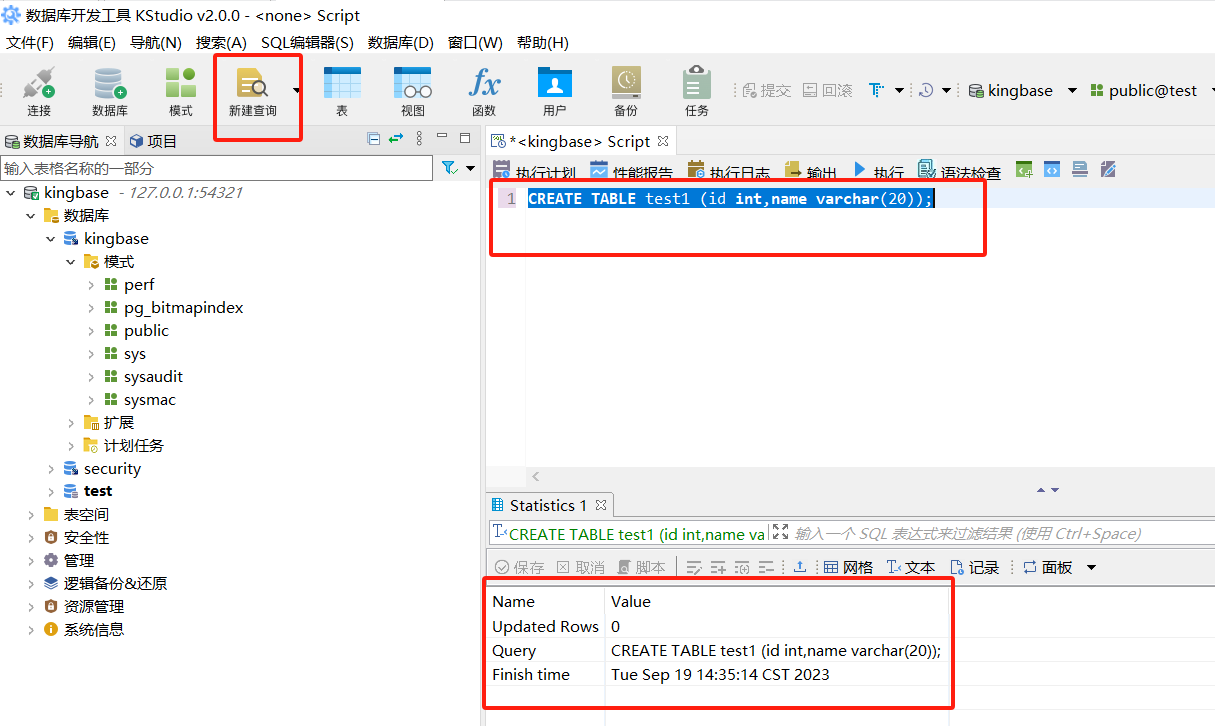
Task: Expand the test database node
Action: click(x=51, y=491)
